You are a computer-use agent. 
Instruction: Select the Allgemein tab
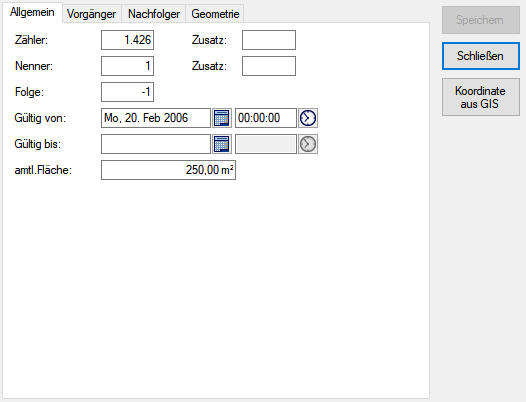tap(32, 12)
